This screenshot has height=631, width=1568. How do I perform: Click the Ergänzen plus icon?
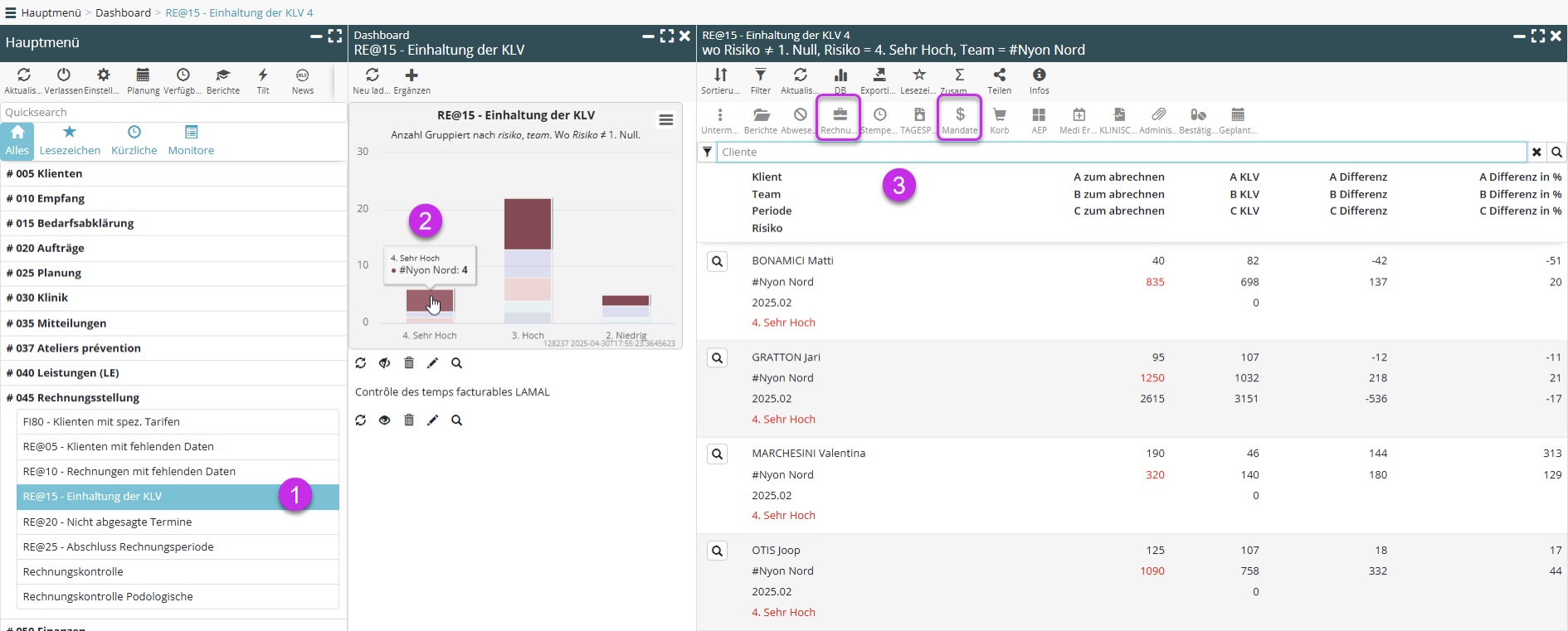point(411,77)
